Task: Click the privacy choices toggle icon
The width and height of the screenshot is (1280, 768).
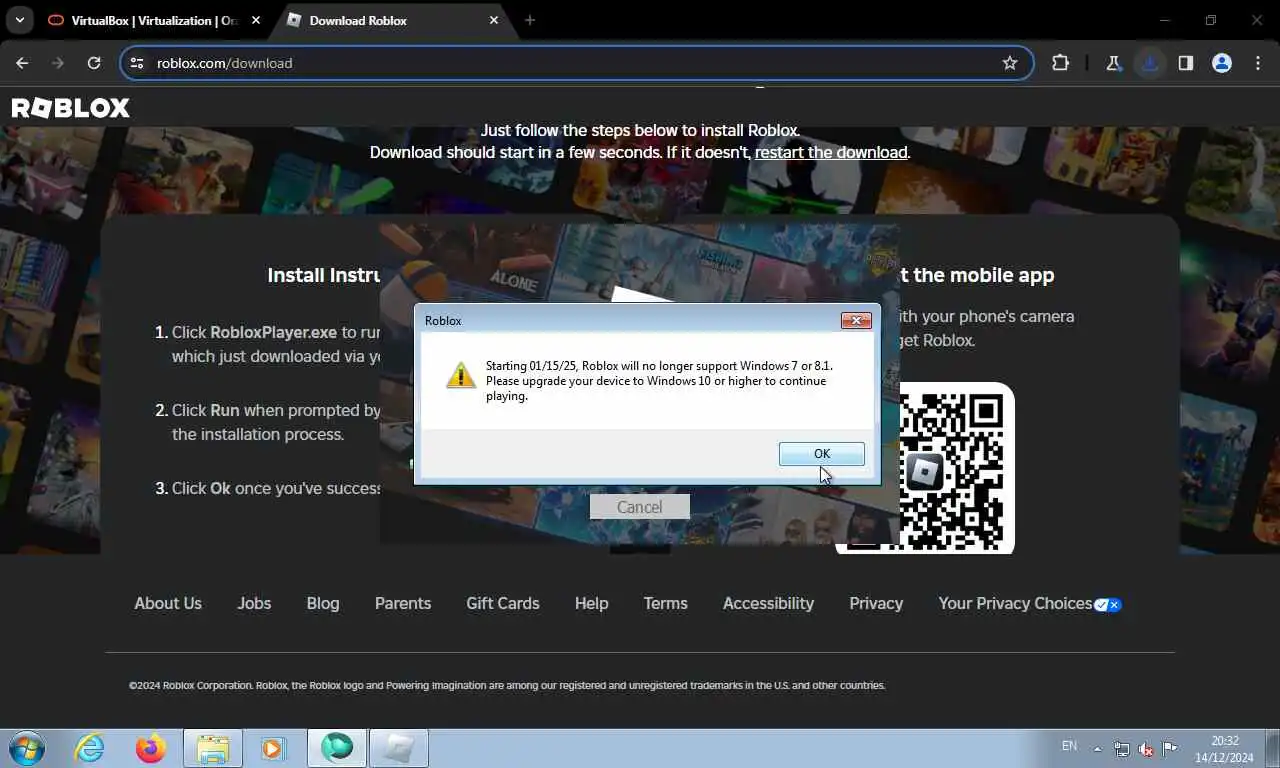Action: (1108, 604)
